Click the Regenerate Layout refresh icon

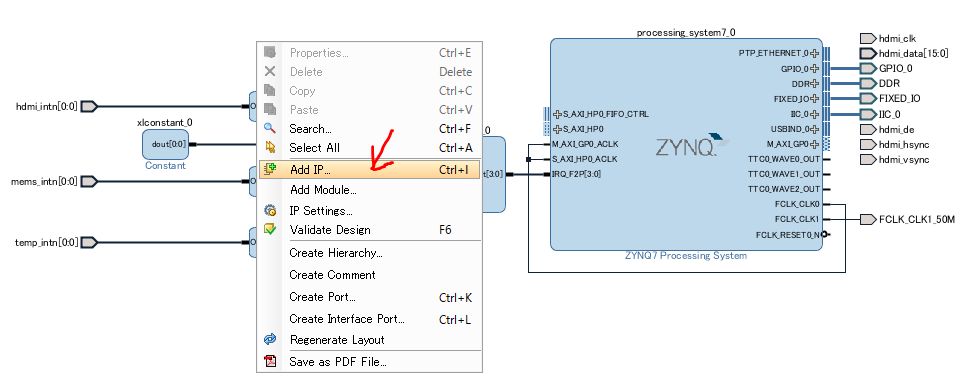pos(270,339)
